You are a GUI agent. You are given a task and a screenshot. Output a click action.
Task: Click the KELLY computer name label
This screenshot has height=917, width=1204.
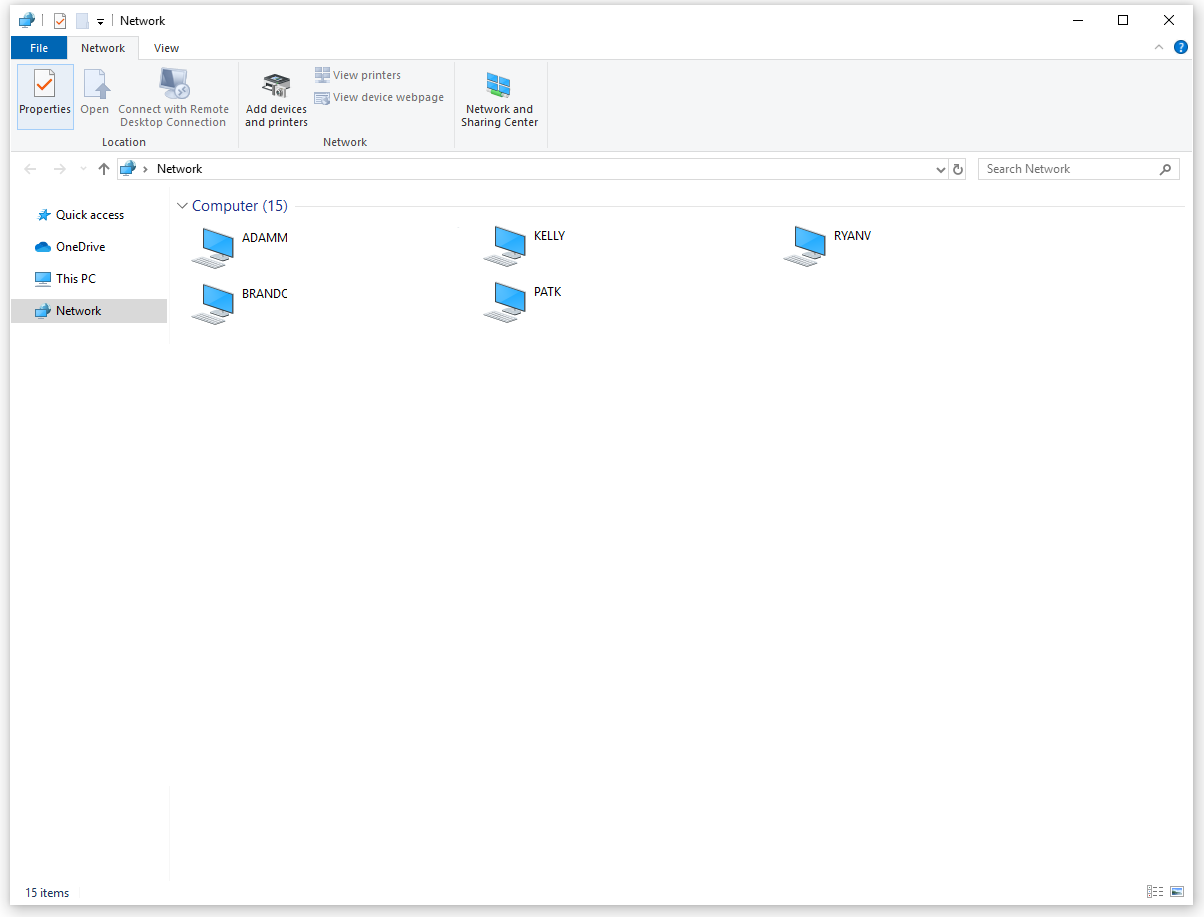point(550,236)
